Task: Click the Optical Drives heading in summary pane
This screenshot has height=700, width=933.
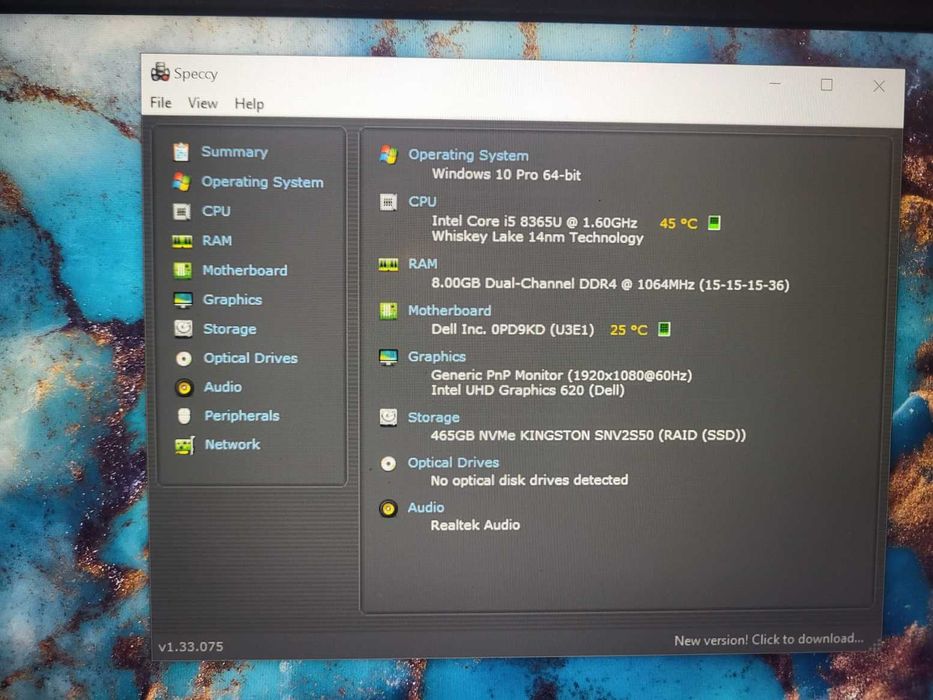Action: click(x=453, y=462)
